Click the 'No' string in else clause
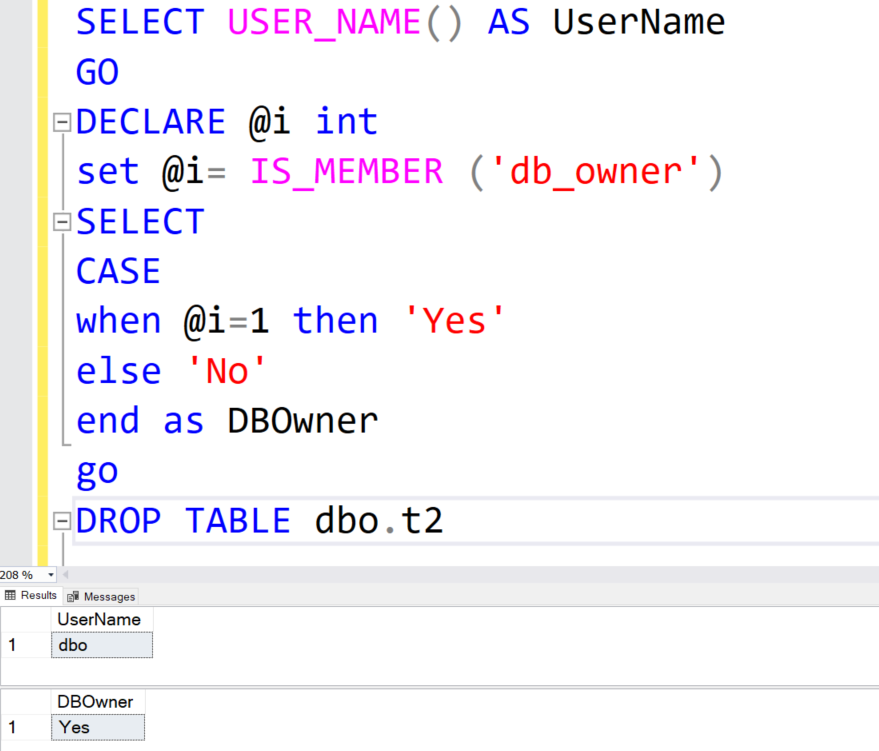 [x=226, y=371]
